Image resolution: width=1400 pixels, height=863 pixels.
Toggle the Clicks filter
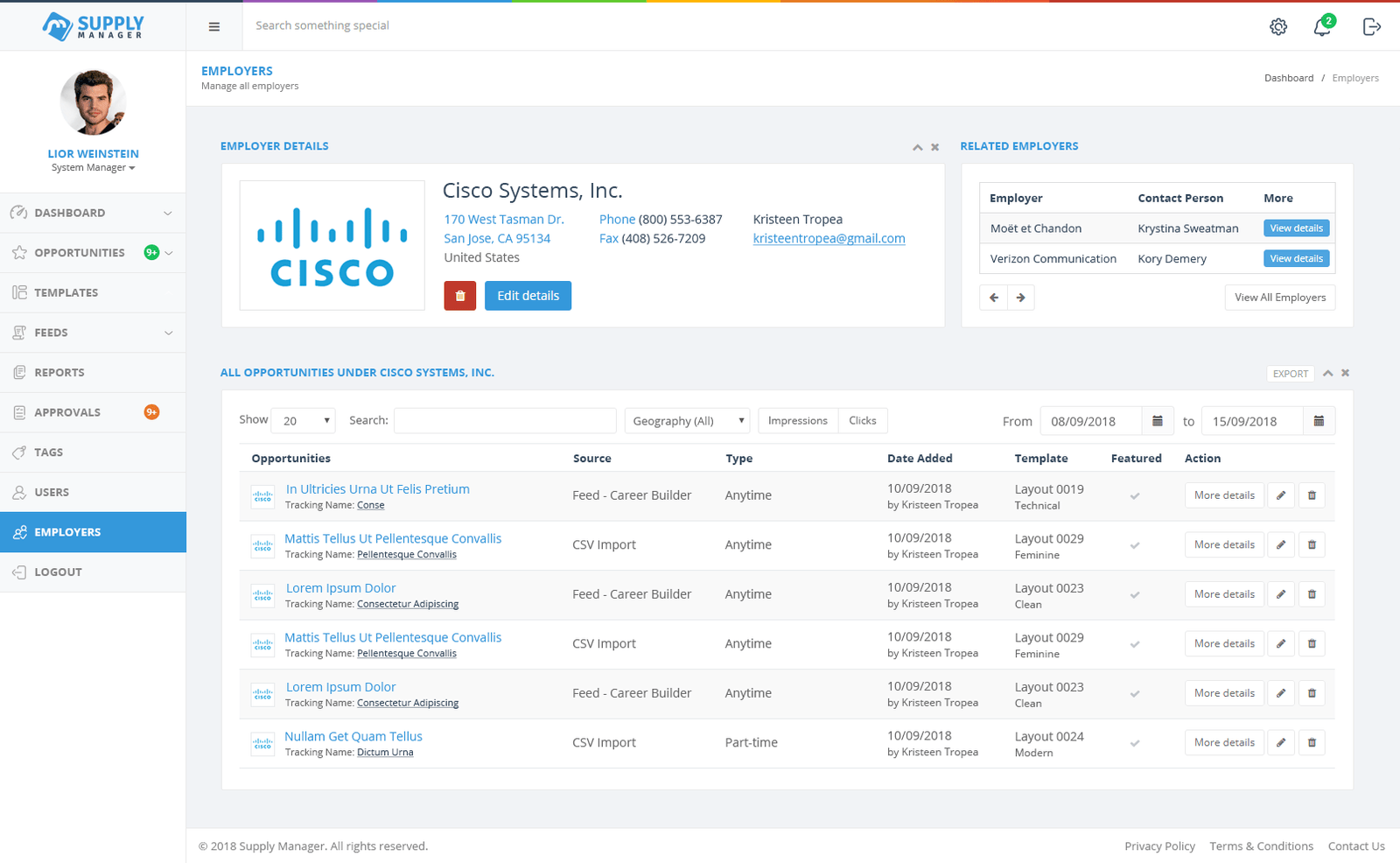pos(863,421)
